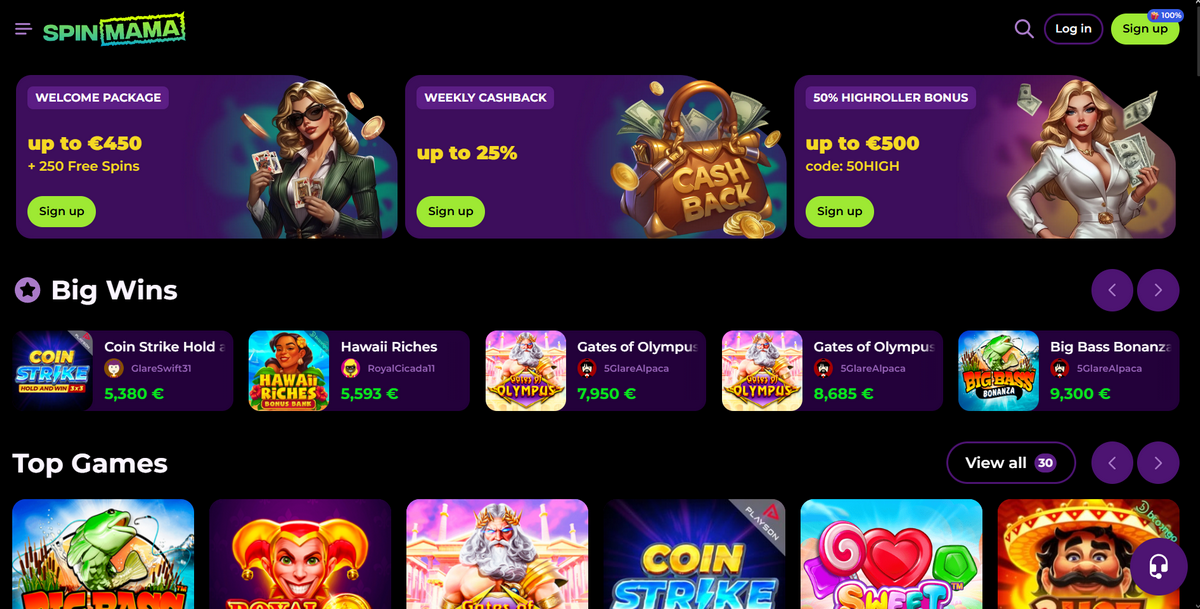Show previous Top Games with left arrow
This screenshot has width=1200, height=609.
pyautogui.click(x=1112, y=463)
